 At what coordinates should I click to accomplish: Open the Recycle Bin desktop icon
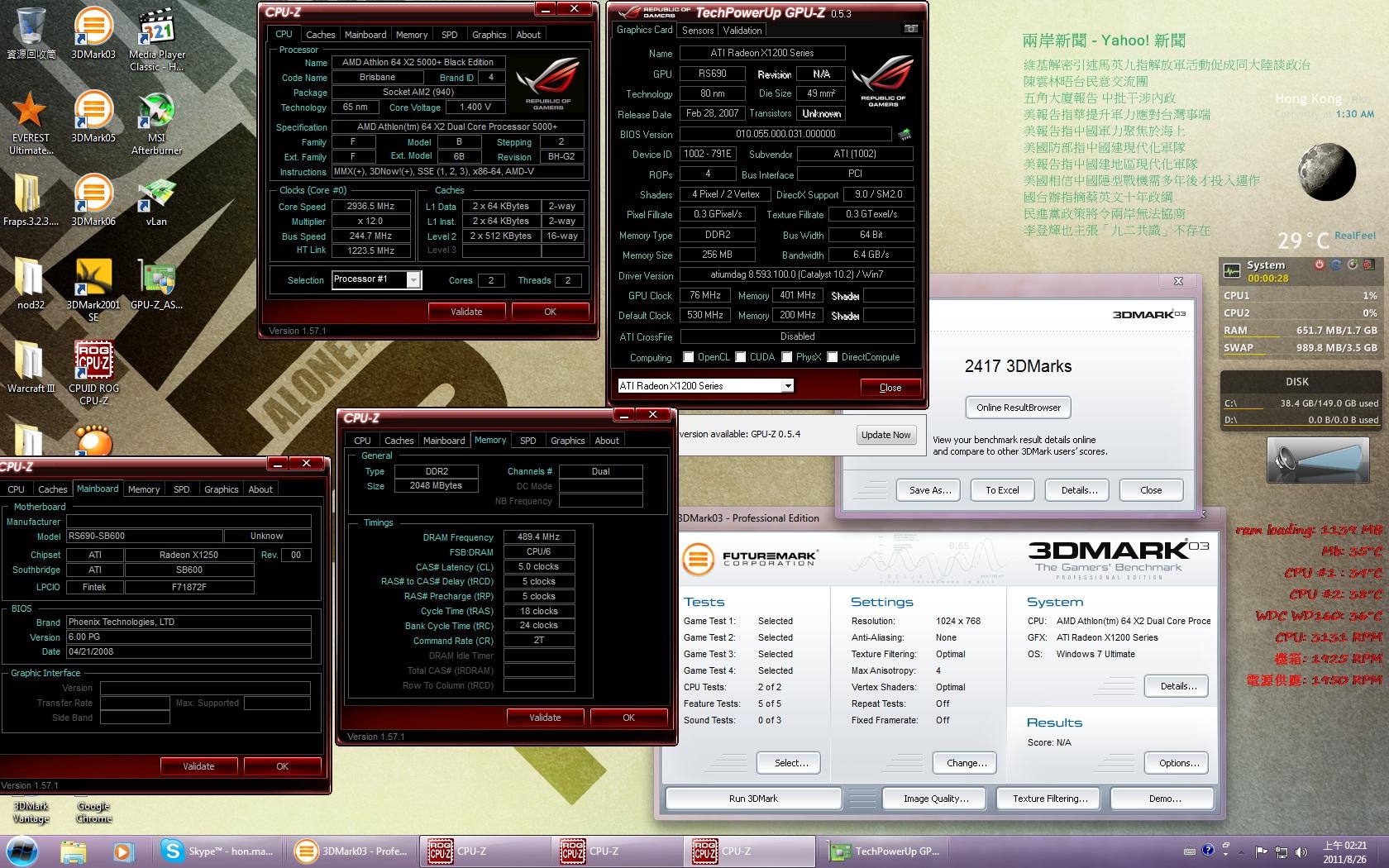pyautogui.click(x=31, y=33)
